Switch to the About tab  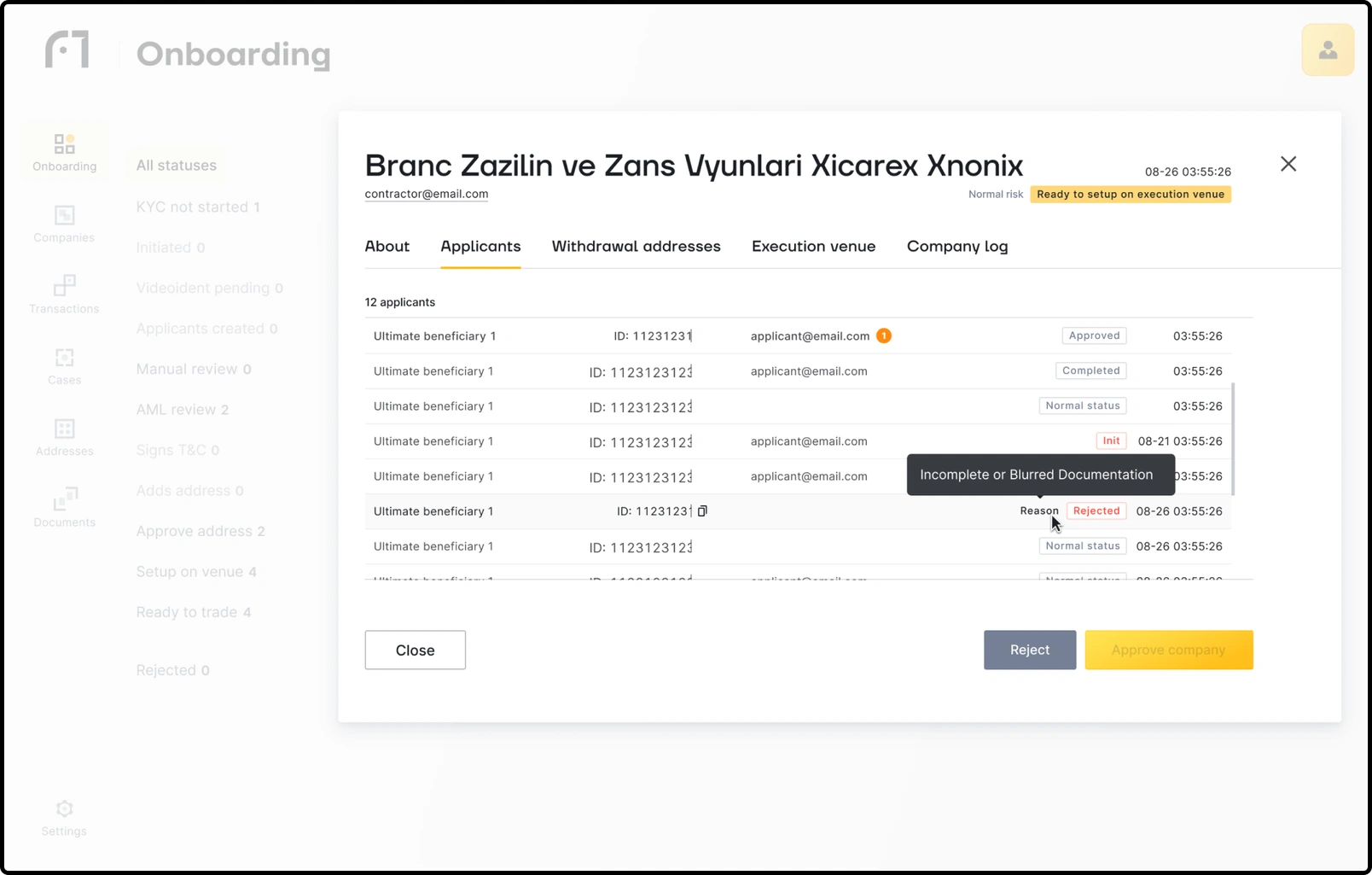(387, 246)
